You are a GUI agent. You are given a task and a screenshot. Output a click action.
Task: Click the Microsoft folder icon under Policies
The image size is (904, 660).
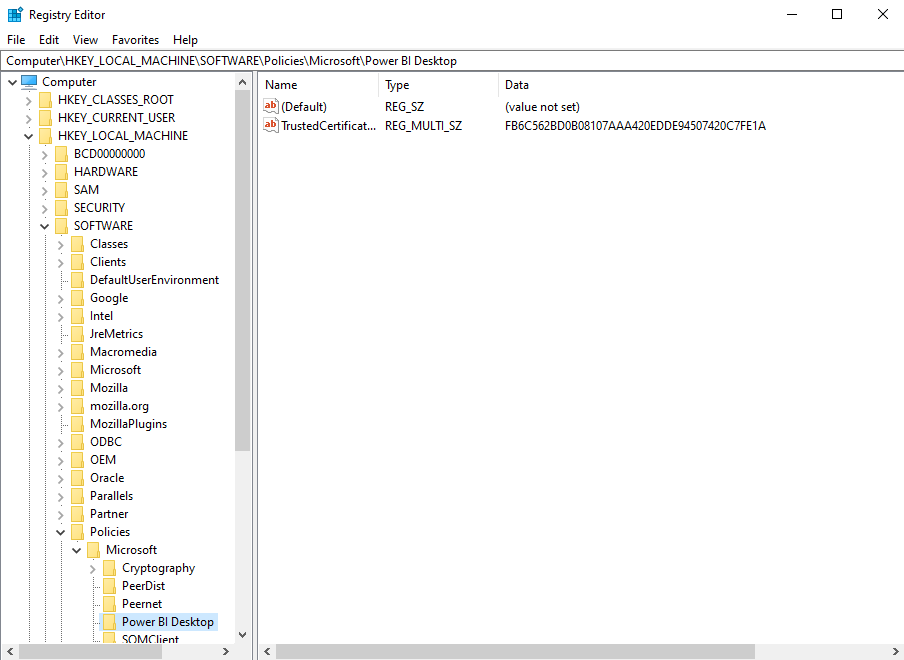point(93,549)
